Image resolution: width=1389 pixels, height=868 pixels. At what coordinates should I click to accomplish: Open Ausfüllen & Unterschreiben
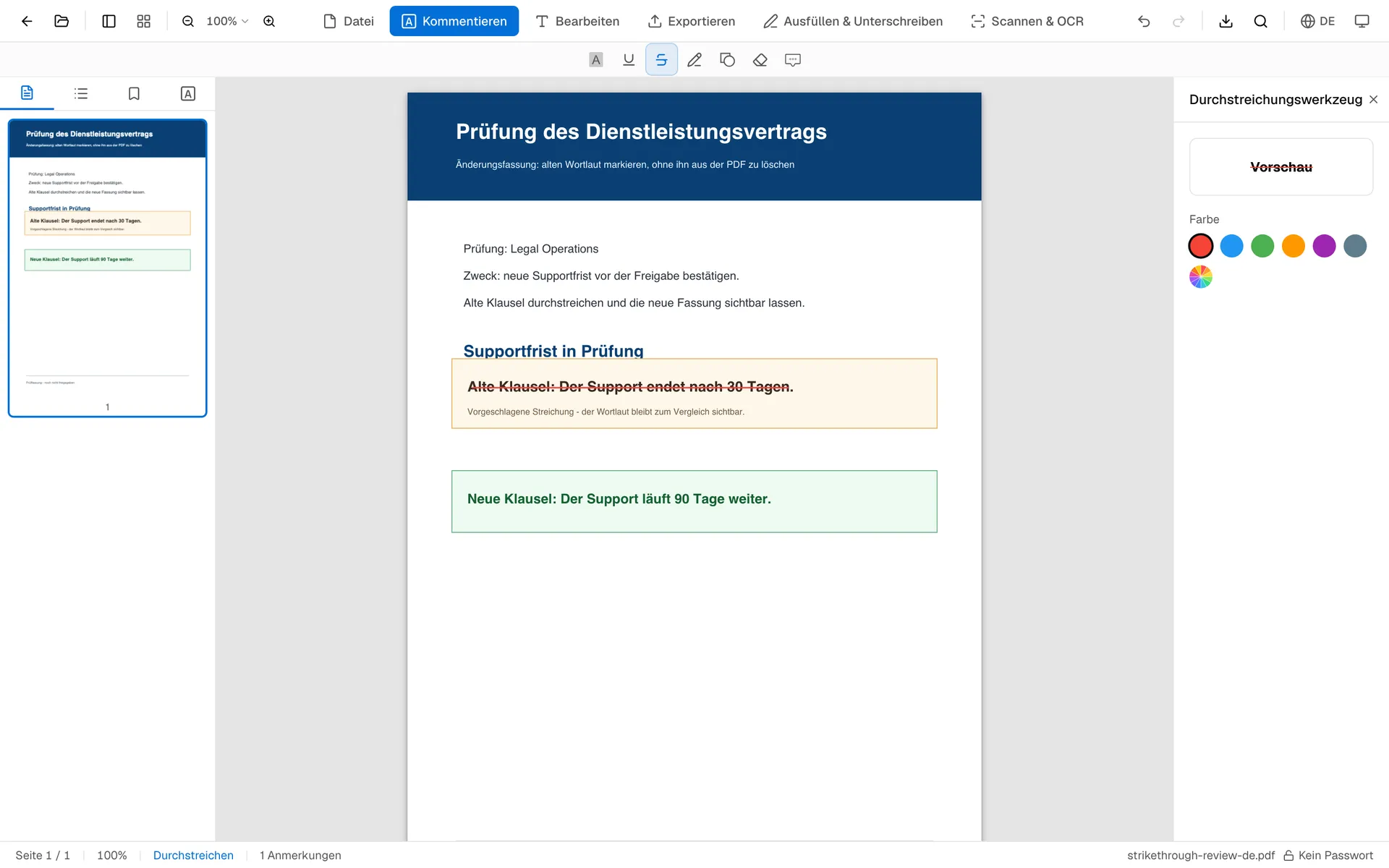pos(853,21)
